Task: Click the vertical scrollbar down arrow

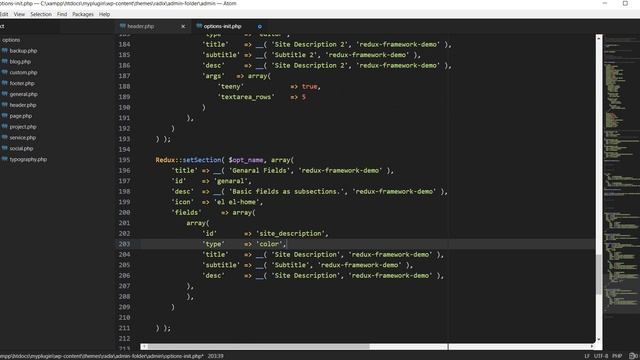Action: (599, 339)
